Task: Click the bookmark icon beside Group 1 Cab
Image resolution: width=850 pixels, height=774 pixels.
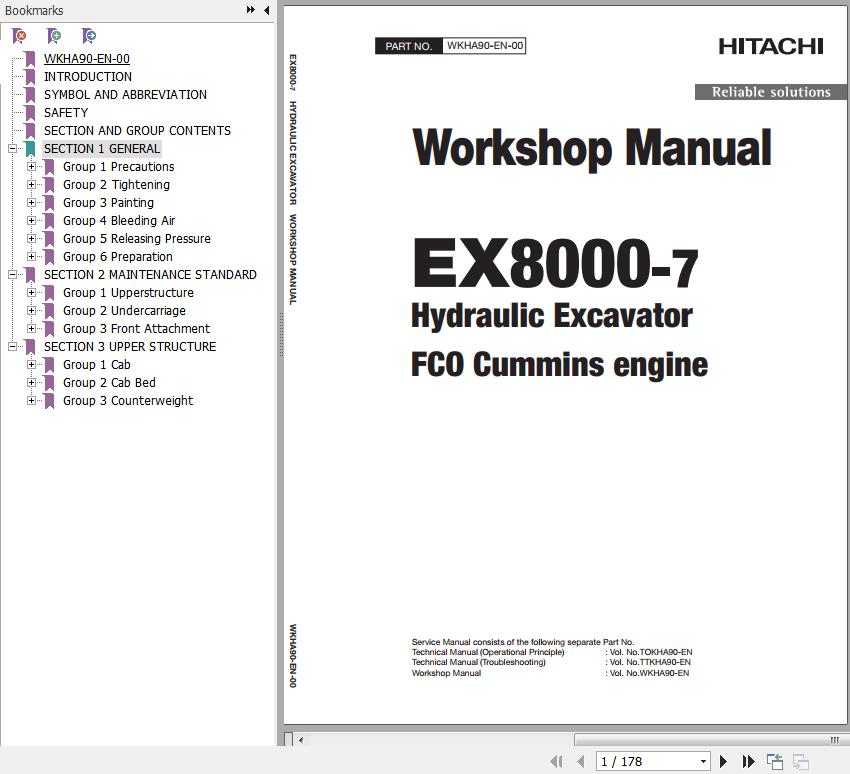Action: [49, 365]
